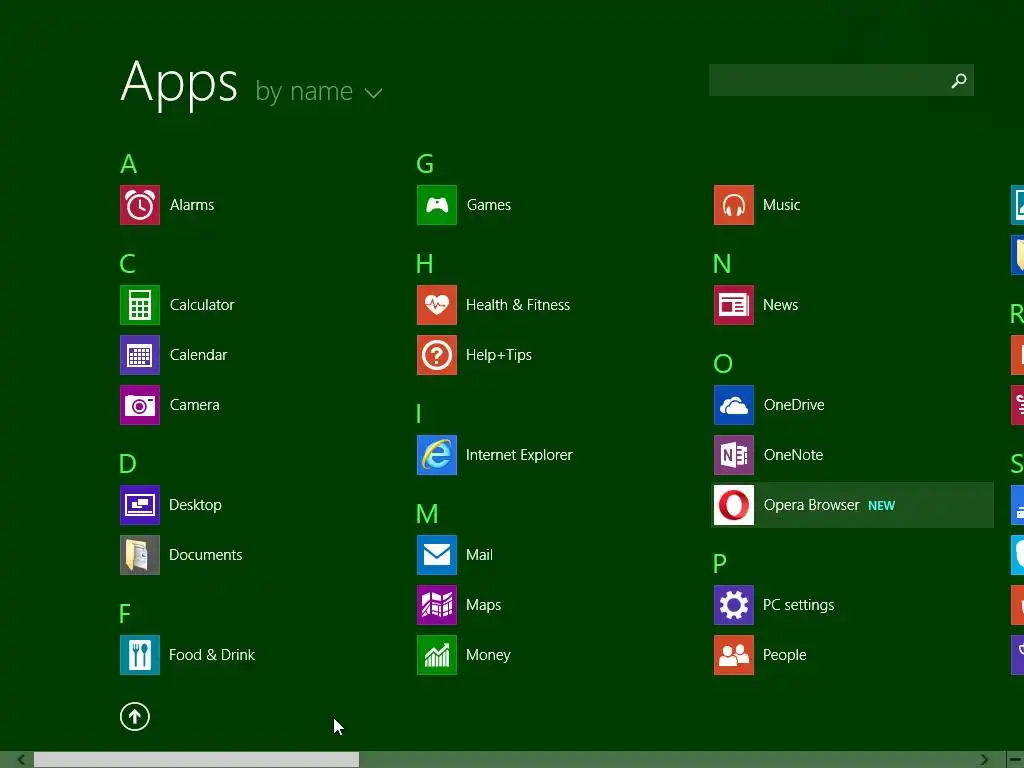Click the "Opera Browser" label text
Viewport: 1024px width, 768px height.
811,505
